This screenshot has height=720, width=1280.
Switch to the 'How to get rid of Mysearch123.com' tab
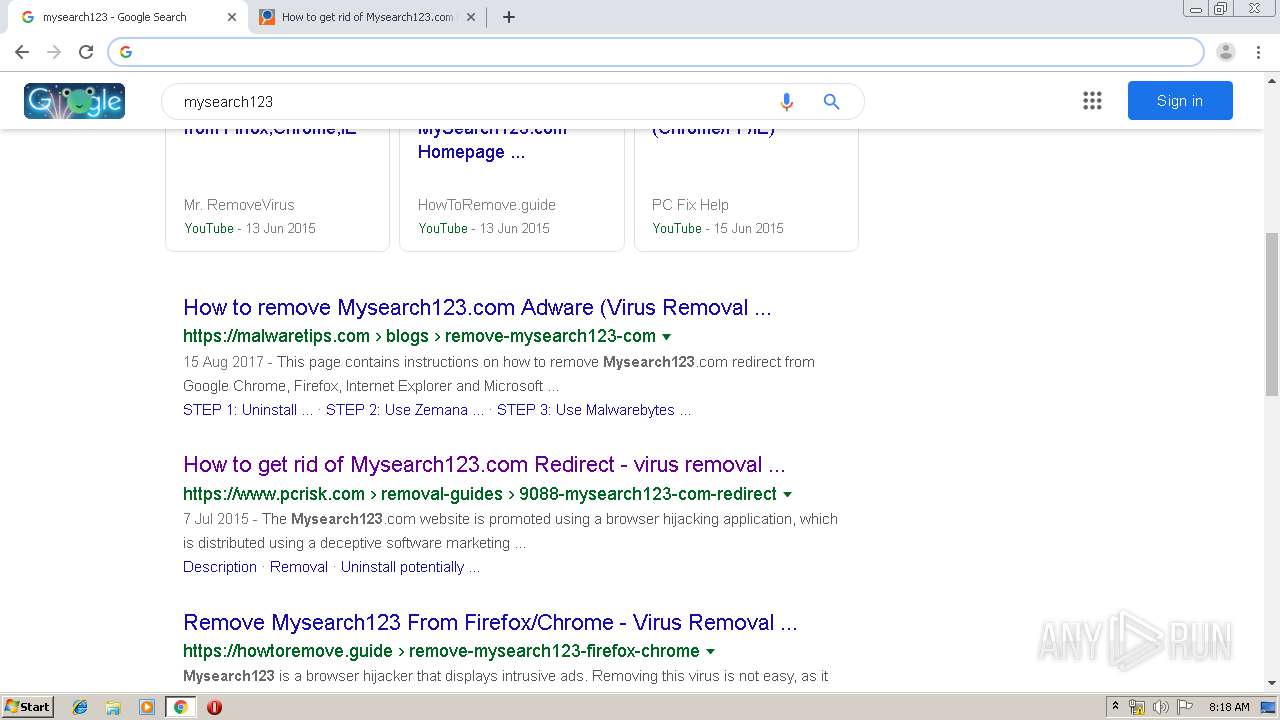[367, 17]
